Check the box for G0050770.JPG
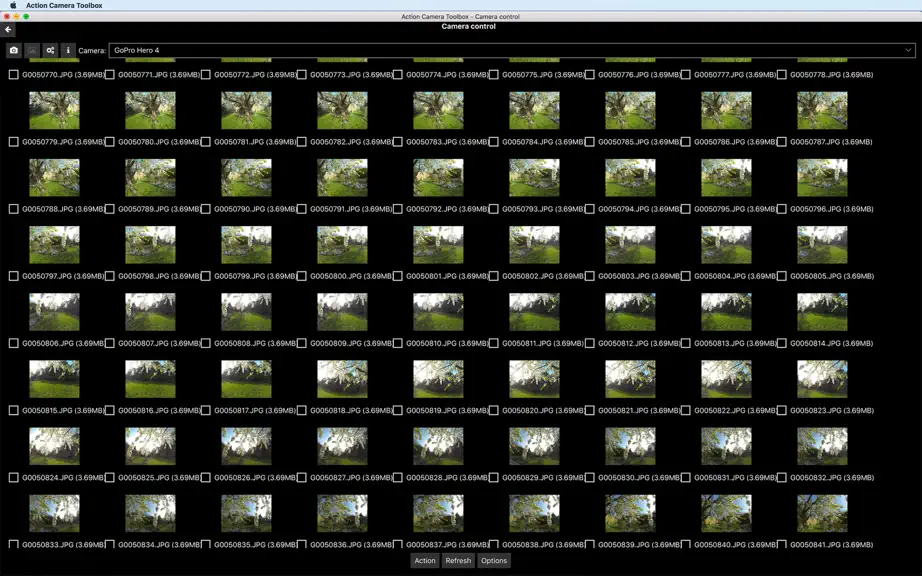Viewport: 922px width, 576px height. pyautogui.click(x=14, y=75)
